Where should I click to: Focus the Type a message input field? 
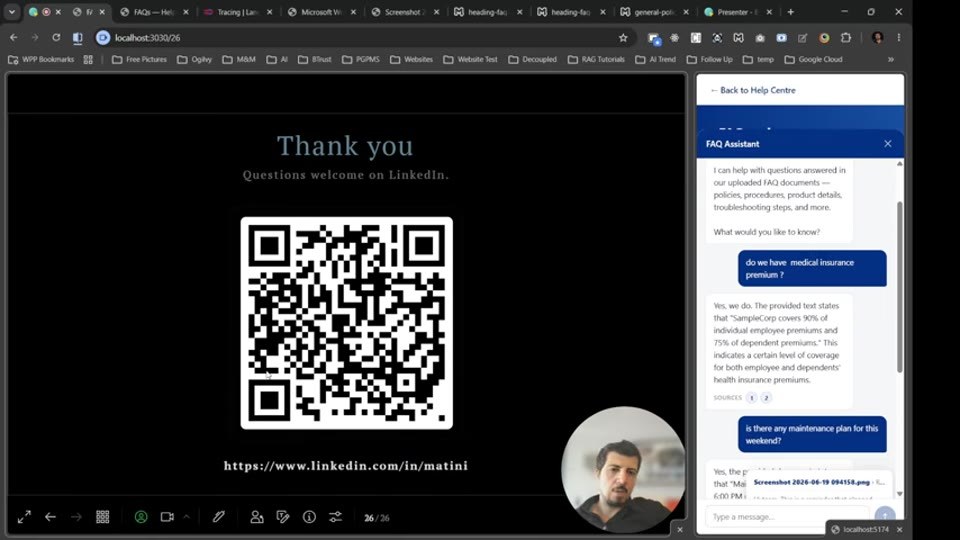pos(787,517)
